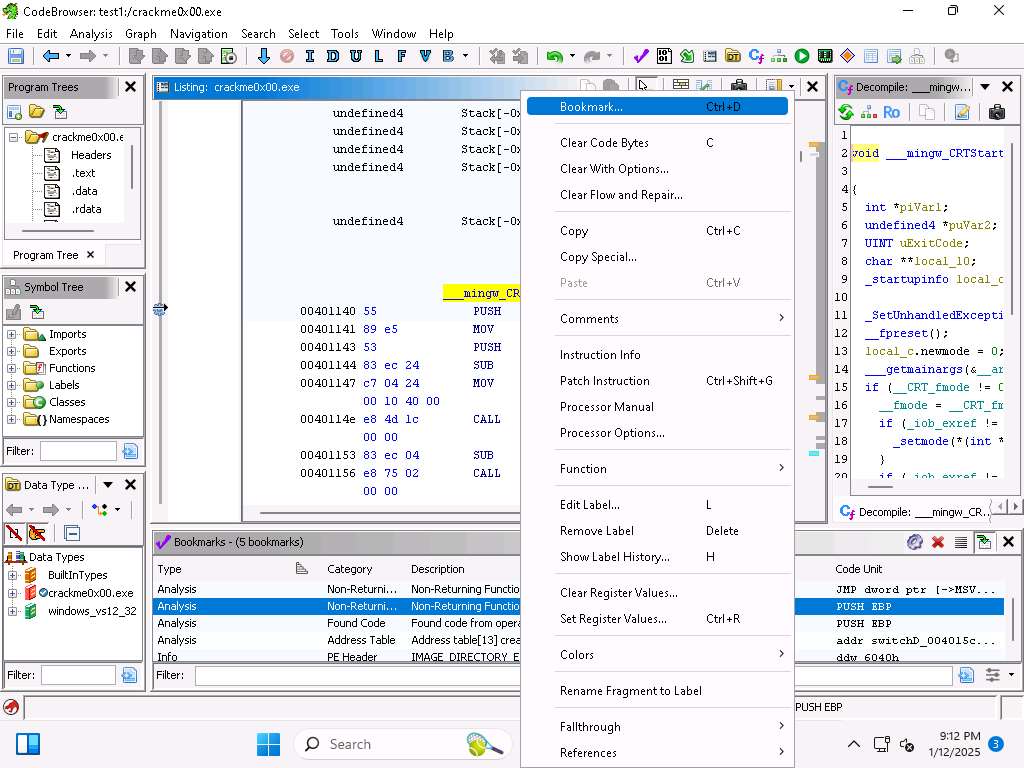Open the Analysis menu in menu bar
The height and width of the screenshot is (768, 1024).
[x=91, y=33]
